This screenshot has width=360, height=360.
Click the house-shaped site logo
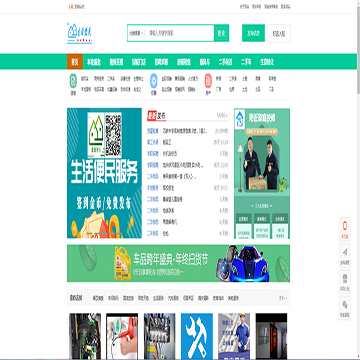[80, 33]
